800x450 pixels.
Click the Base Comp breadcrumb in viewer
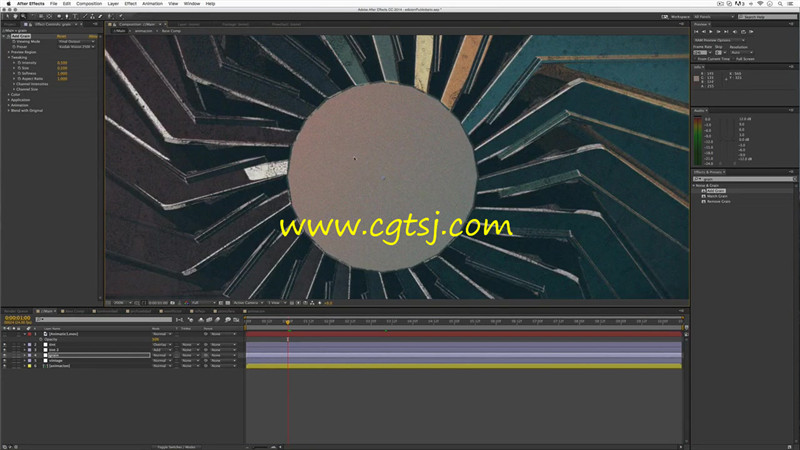171,31
